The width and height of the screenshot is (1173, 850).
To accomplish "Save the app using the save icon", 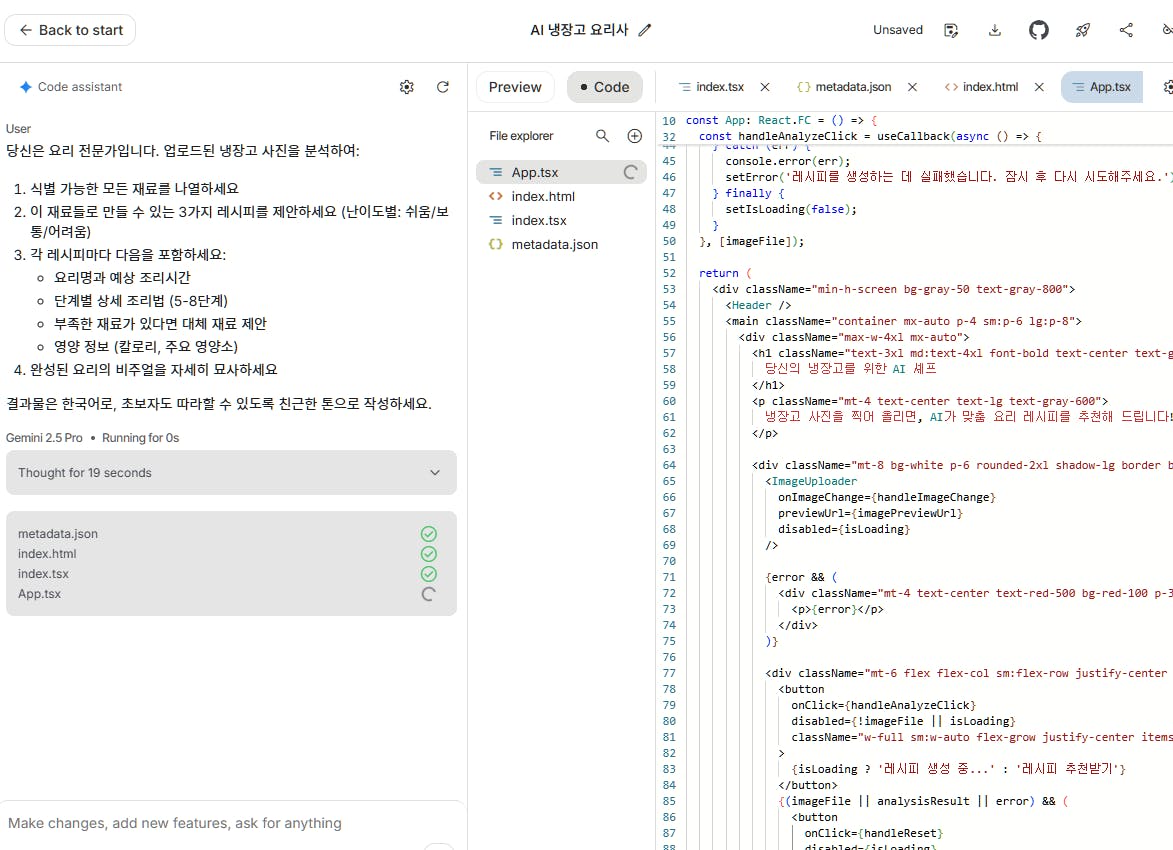I will point(951,30).
